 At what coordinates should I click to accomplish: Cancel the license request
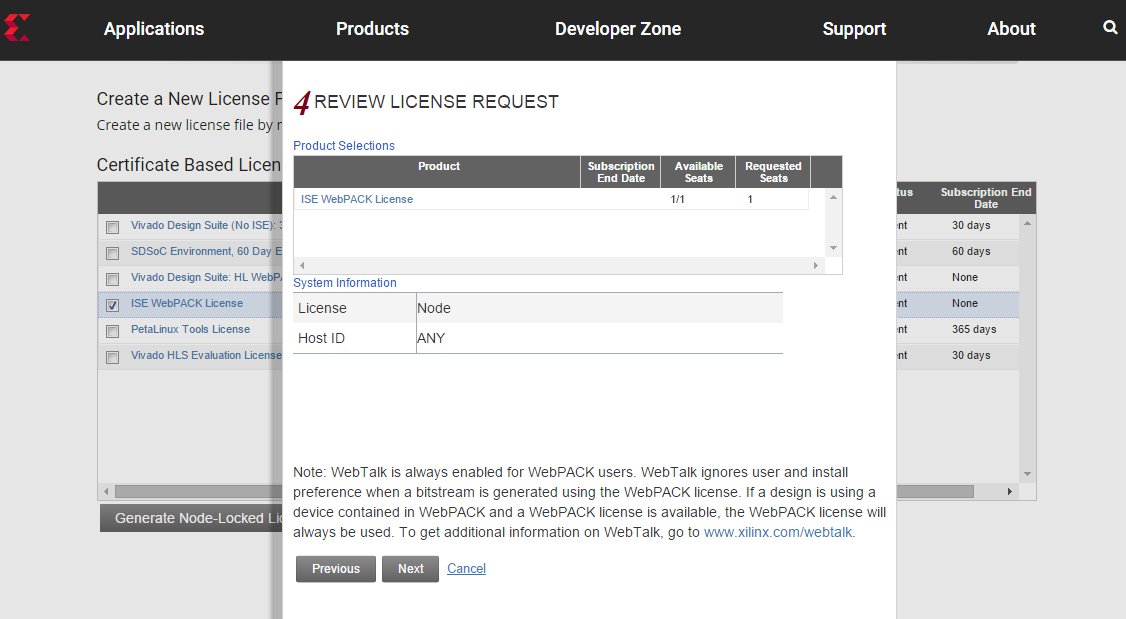click(466, 569)
